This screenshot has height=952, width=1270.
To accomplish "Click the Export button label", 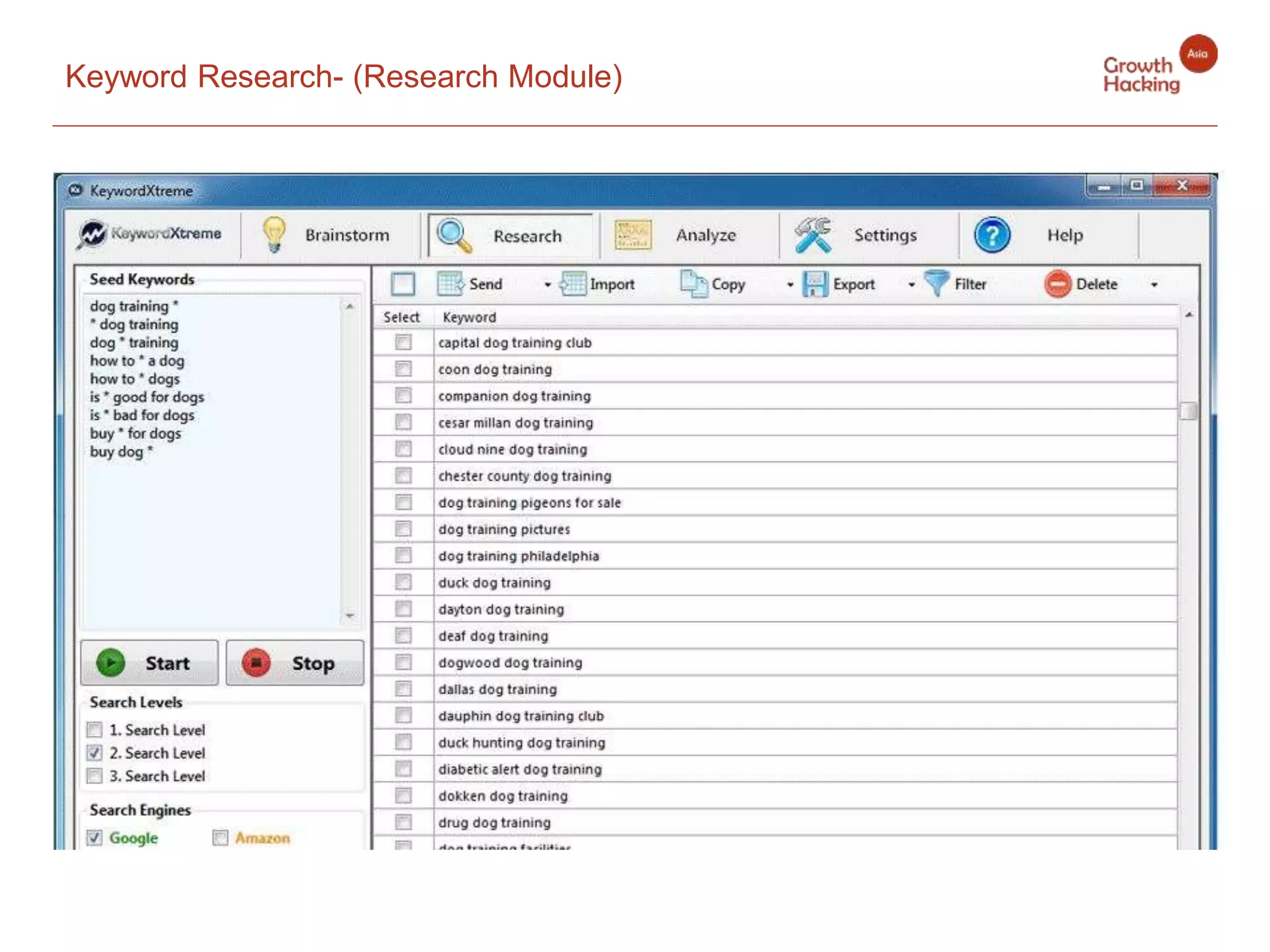I will tap(854, 284).
